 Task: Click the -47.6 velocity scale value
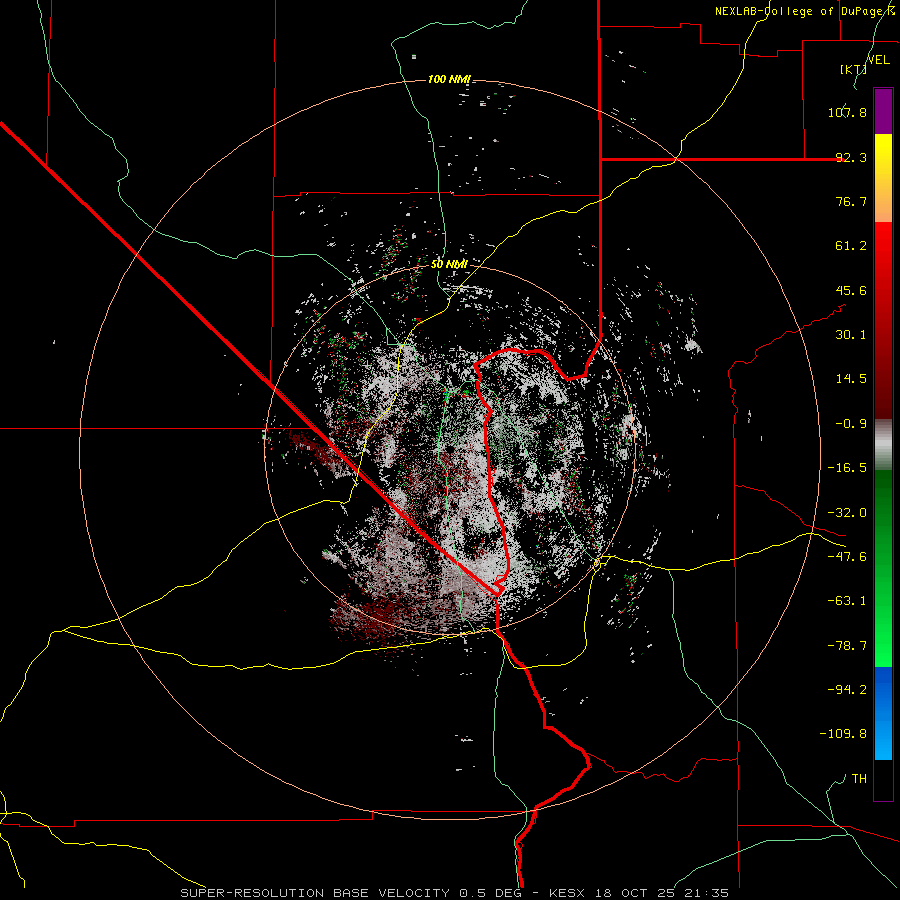[847, 557]
